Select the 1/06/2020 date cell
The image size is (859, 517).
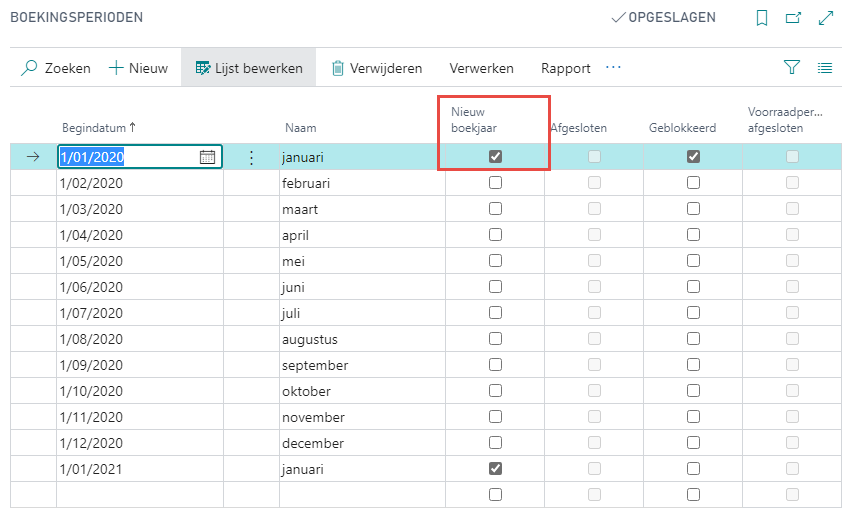coord(92,287)
